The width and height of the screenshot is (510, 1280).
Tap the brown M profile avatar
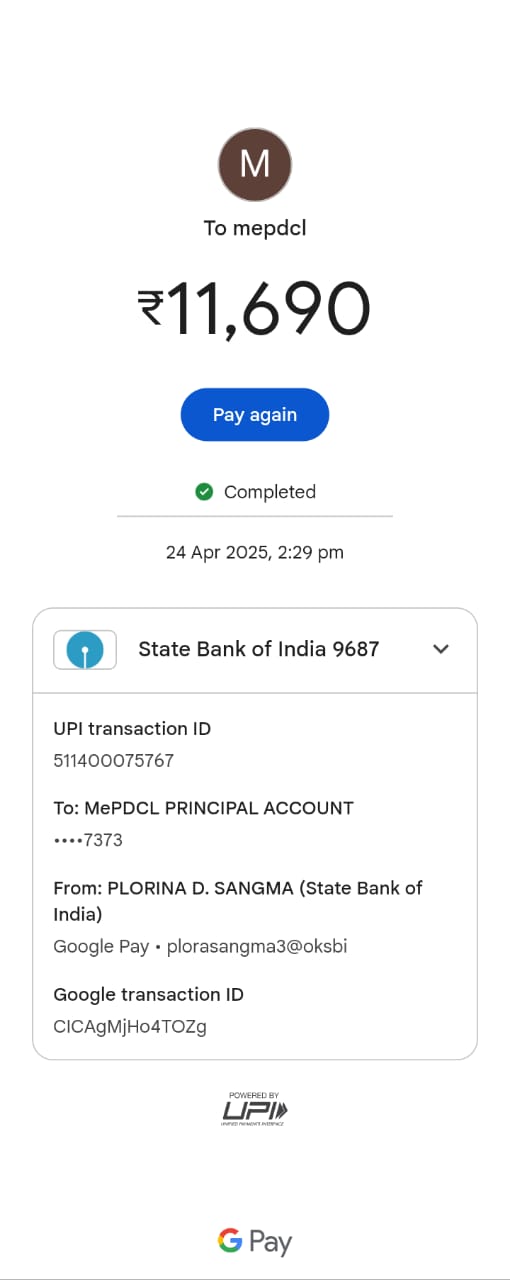[x=255, y=164]
